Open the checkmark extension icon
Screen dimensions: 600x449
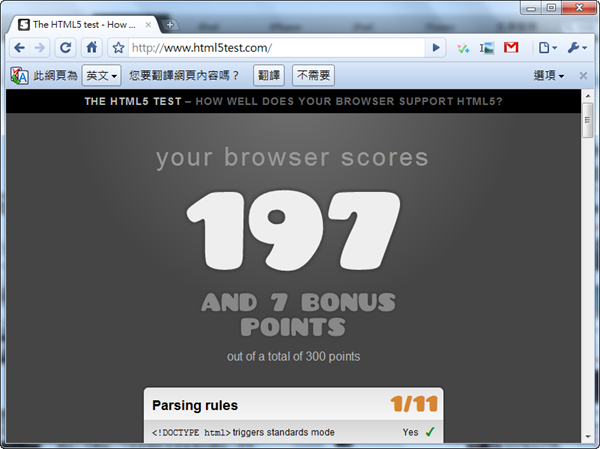click(463, 48)
